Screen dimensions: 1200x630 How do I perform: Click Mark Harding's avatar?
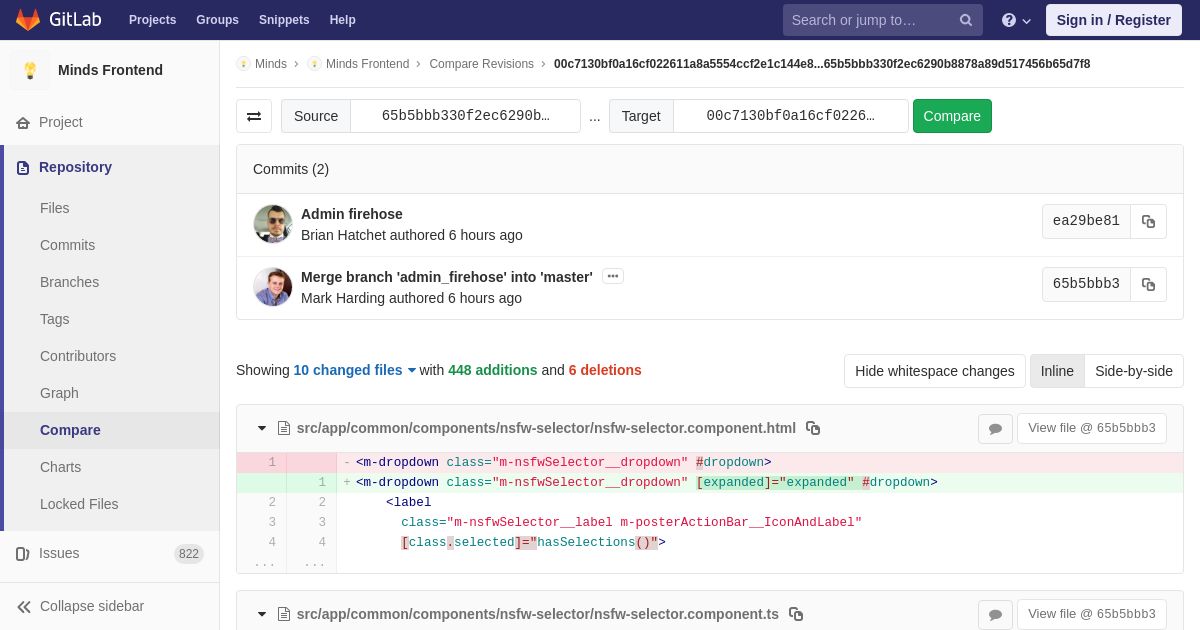pyautogui.click(x=273, y=287)
